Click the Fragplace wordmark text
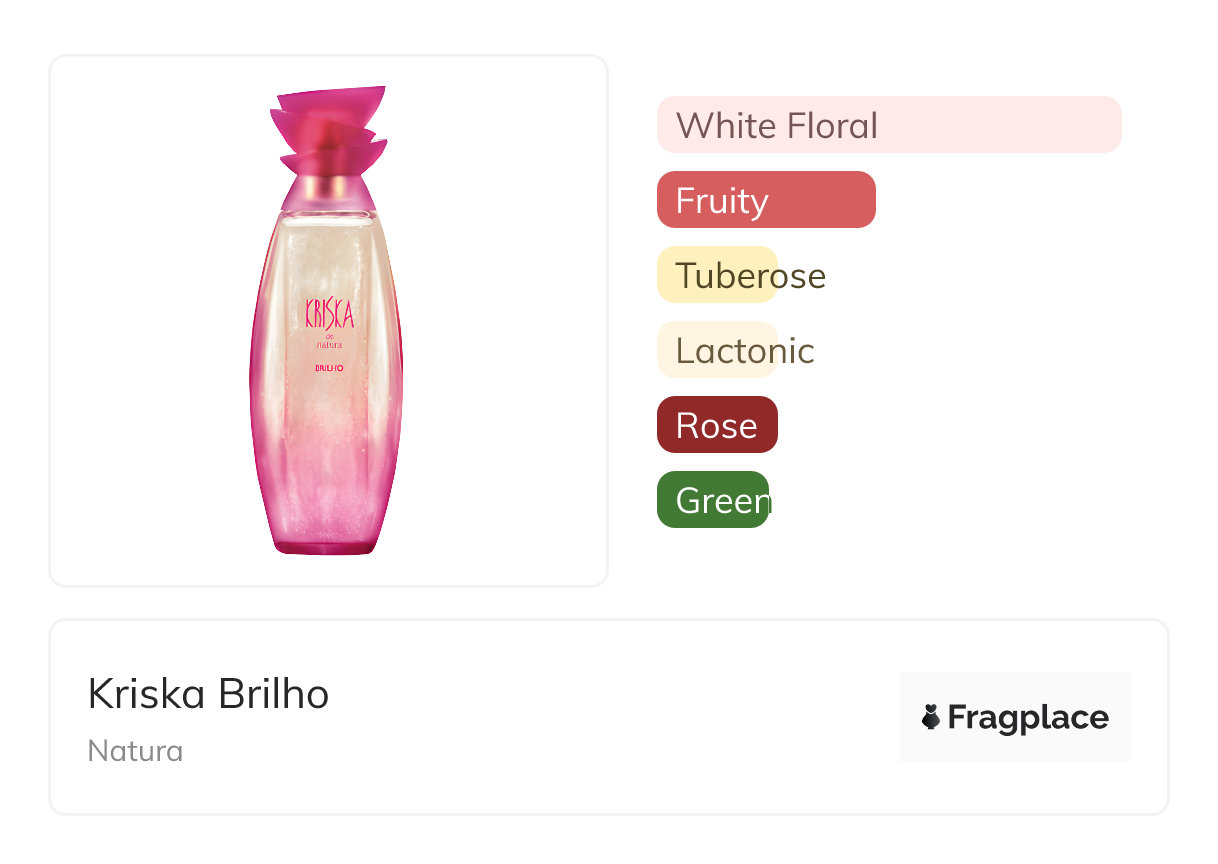The height and width of the screenshot is (864, 1218). tap(1028, 717)
